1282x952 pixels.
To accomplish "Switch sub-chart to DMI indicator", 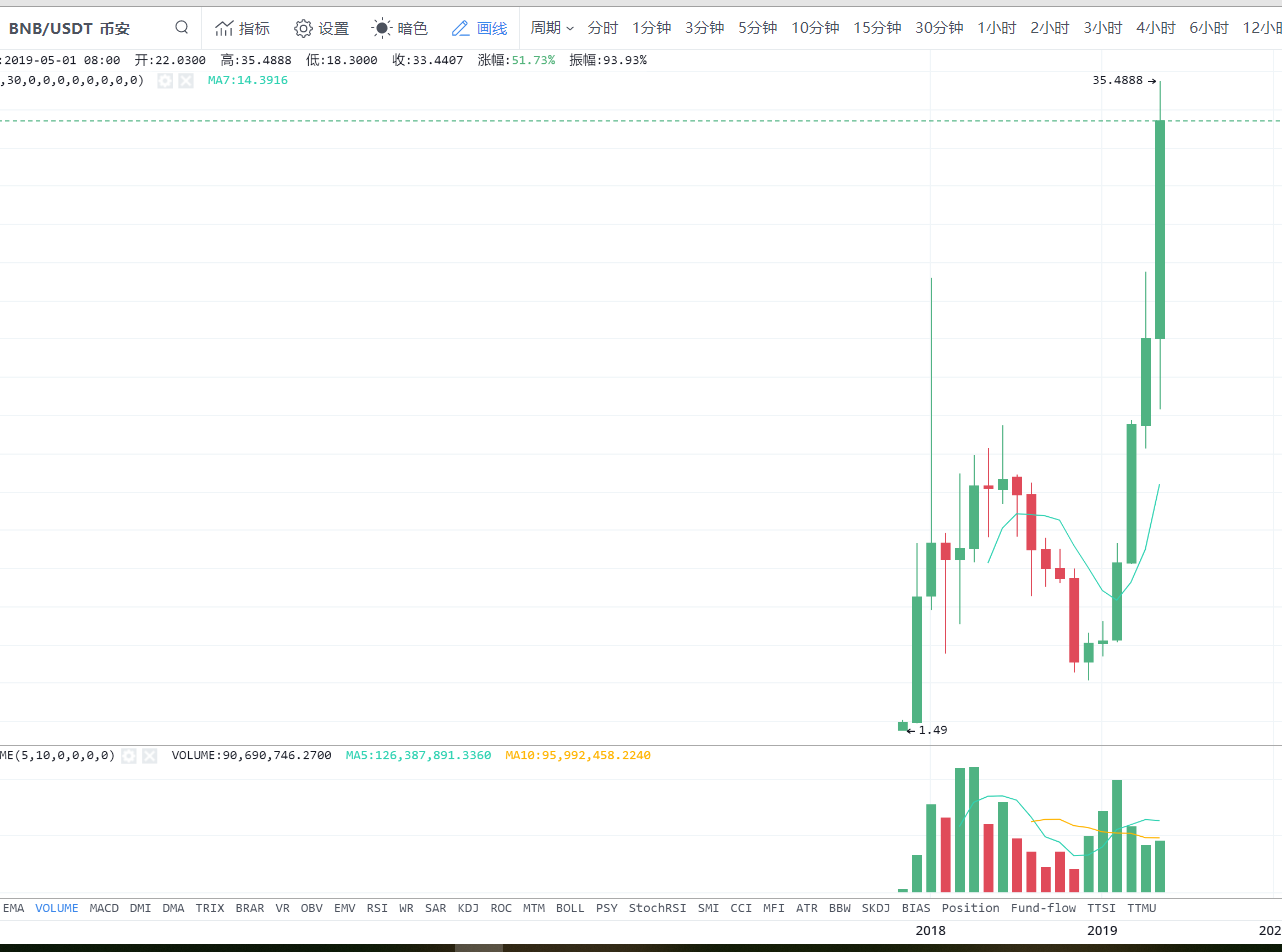I will tap(140, 908).
